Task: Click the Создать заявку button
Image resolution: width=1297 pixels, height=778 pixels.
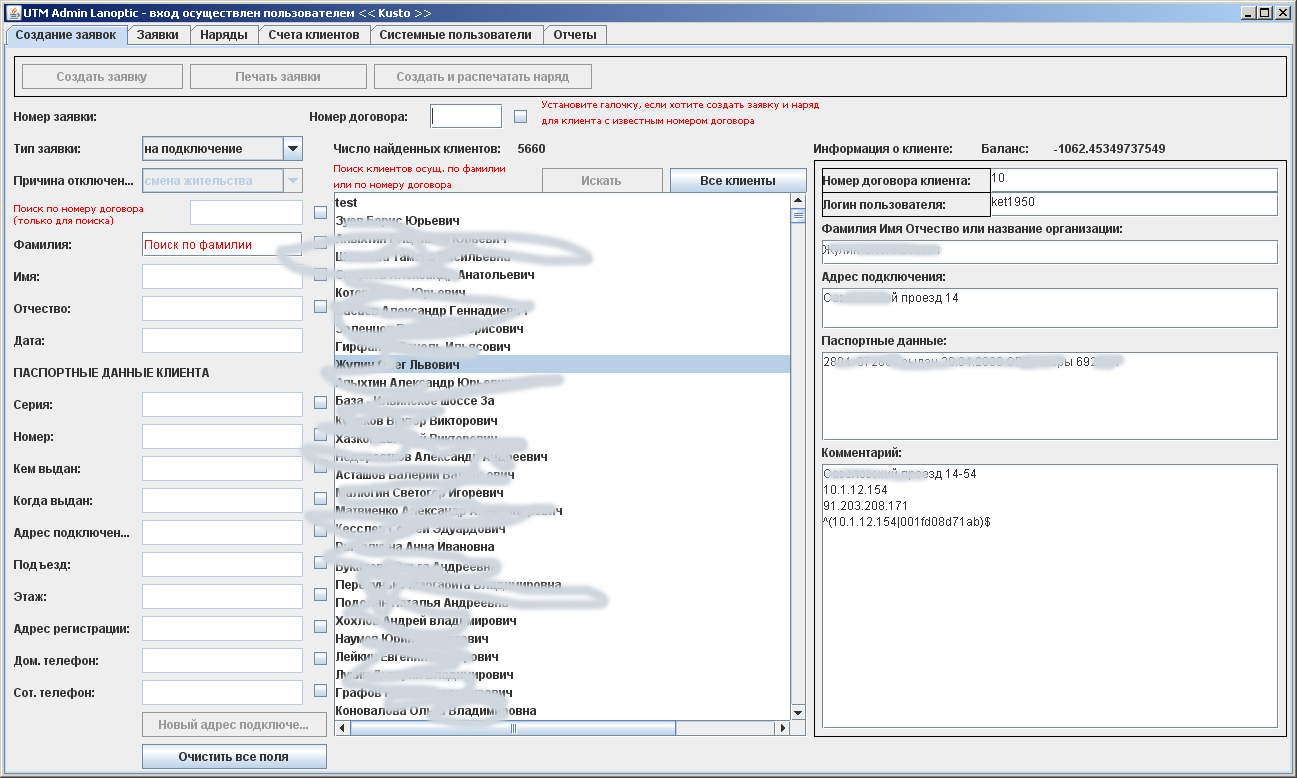Action: (102, 77)
